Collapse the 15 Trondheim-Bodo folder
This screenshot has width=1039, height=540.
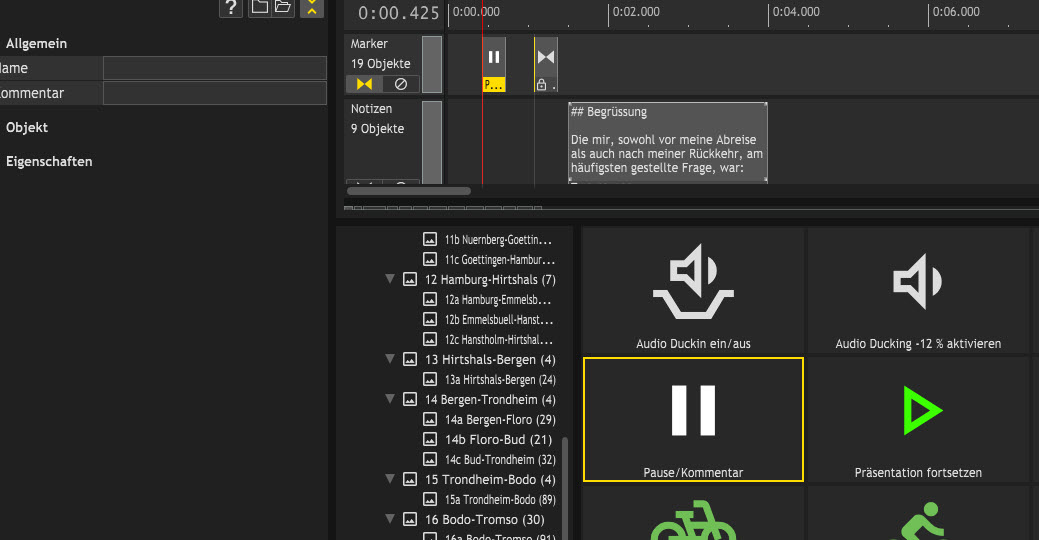[x=390, y=479]
